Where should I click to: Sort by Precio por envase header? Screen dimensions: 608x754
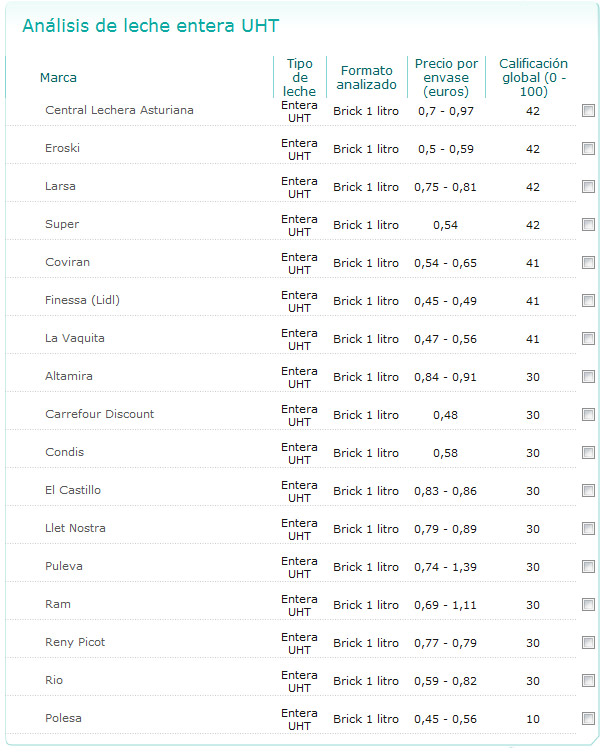pyautogui.click(x=446, y=77)
